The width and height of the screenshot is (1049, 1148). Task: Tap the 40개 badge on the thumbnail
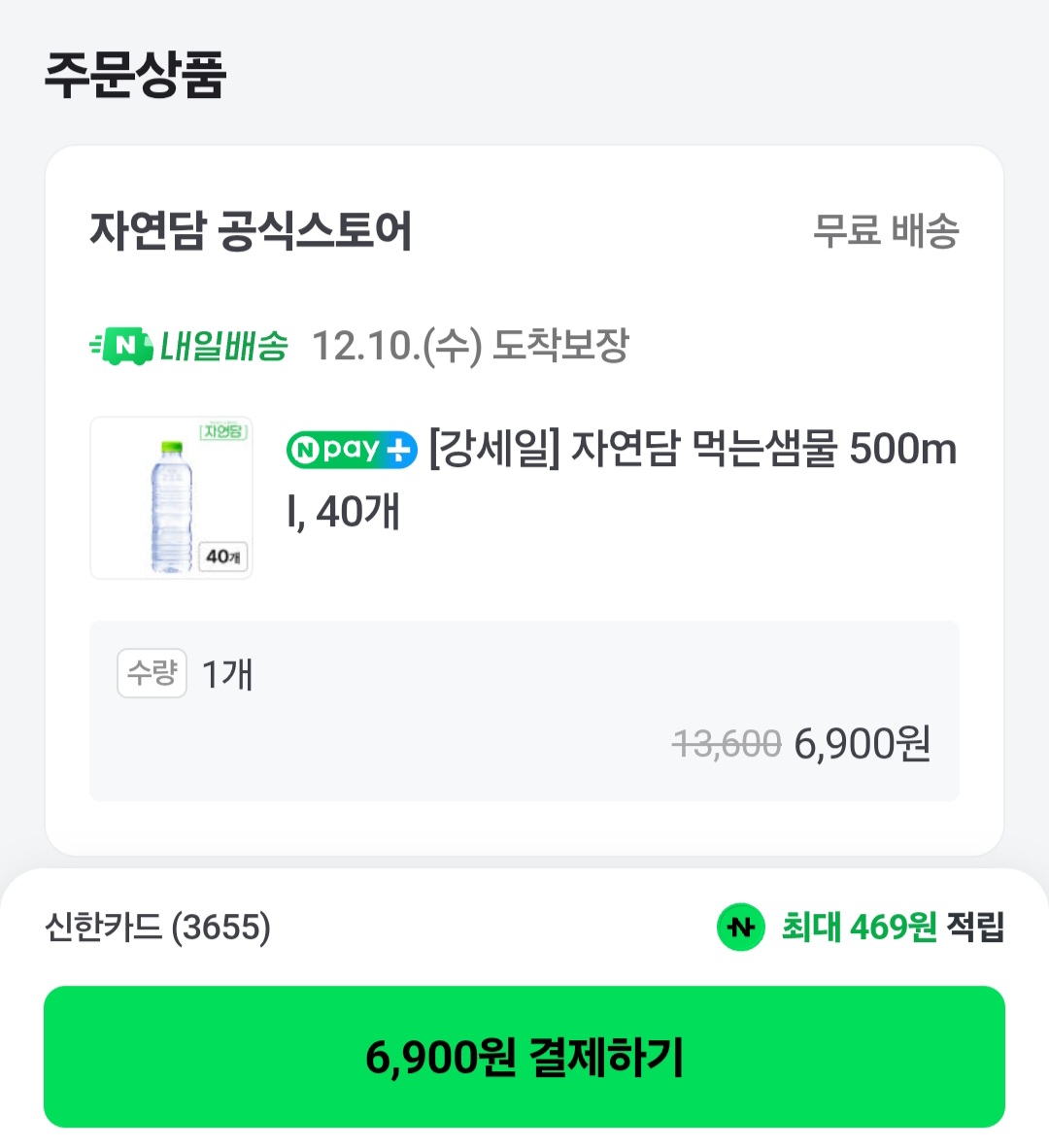point(222,557)
